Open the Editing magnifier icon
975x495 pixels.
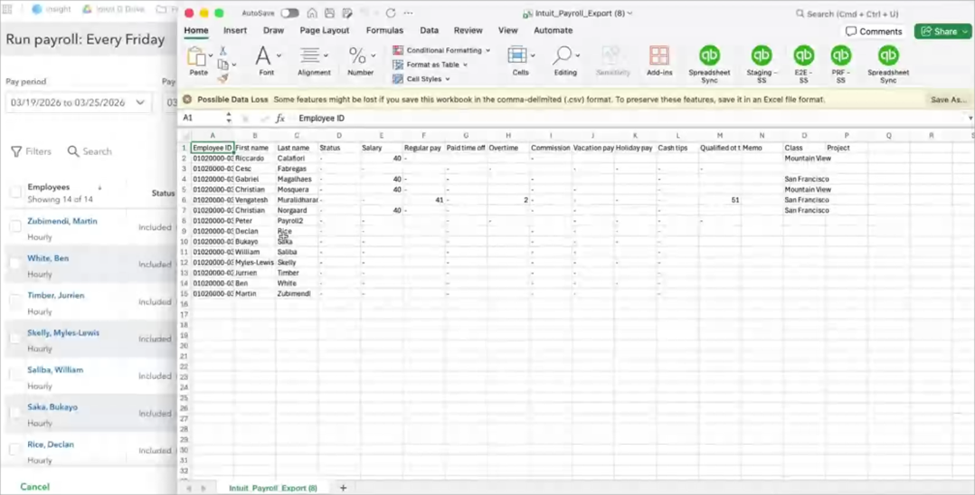pos(565,56)
